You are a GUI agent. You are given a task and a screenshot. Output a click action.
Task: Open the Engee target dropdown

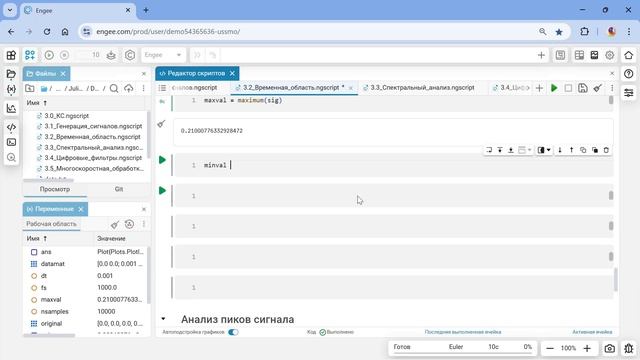163,55
